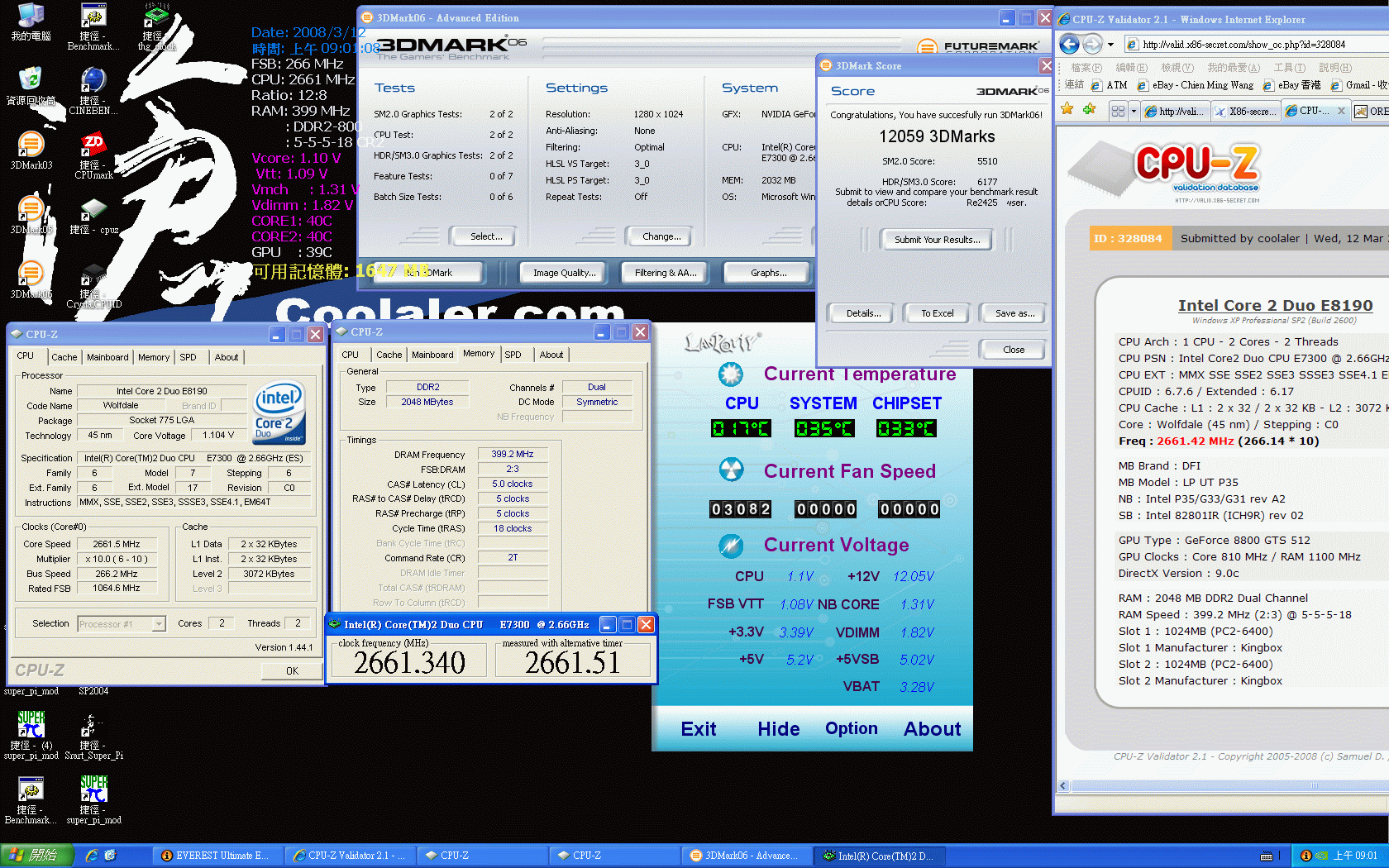Select CPU tab in memory CPU-Z window
The image size is (1389, 868).
tap(351, 355)
